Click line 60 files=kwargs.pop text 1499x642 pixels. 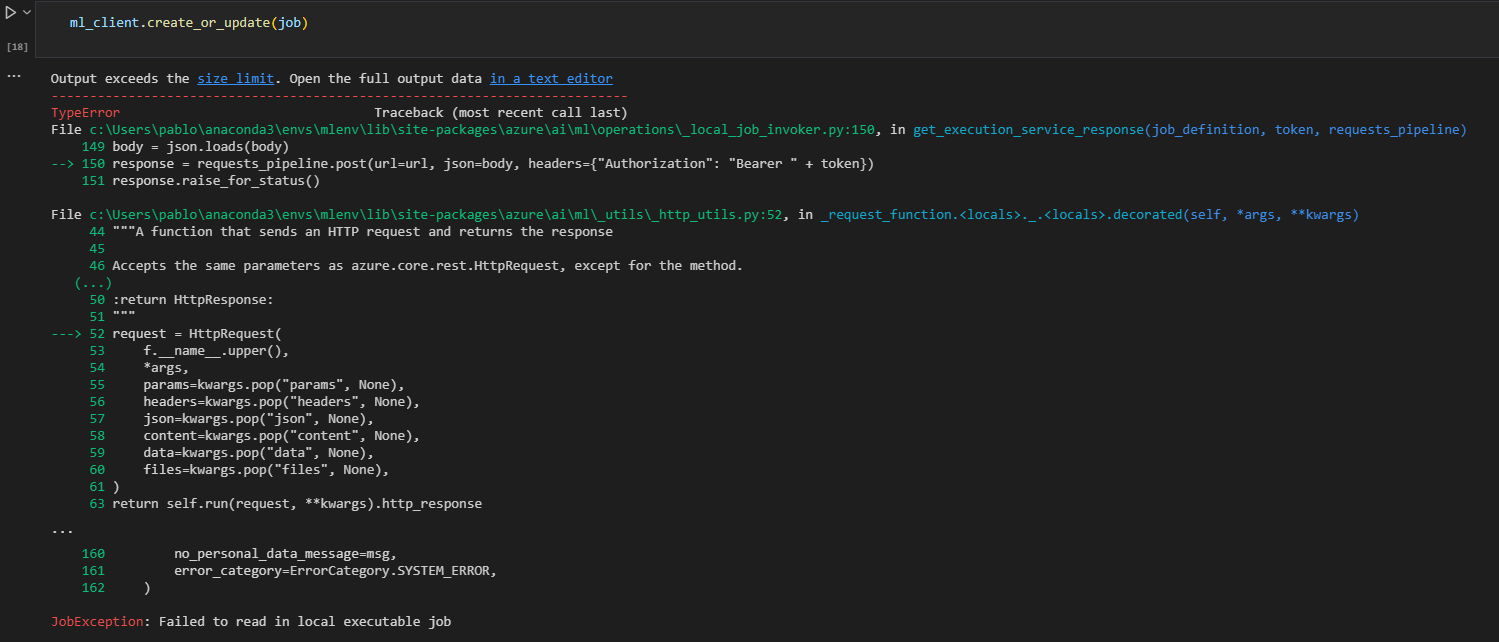click(x=266, y=470)
